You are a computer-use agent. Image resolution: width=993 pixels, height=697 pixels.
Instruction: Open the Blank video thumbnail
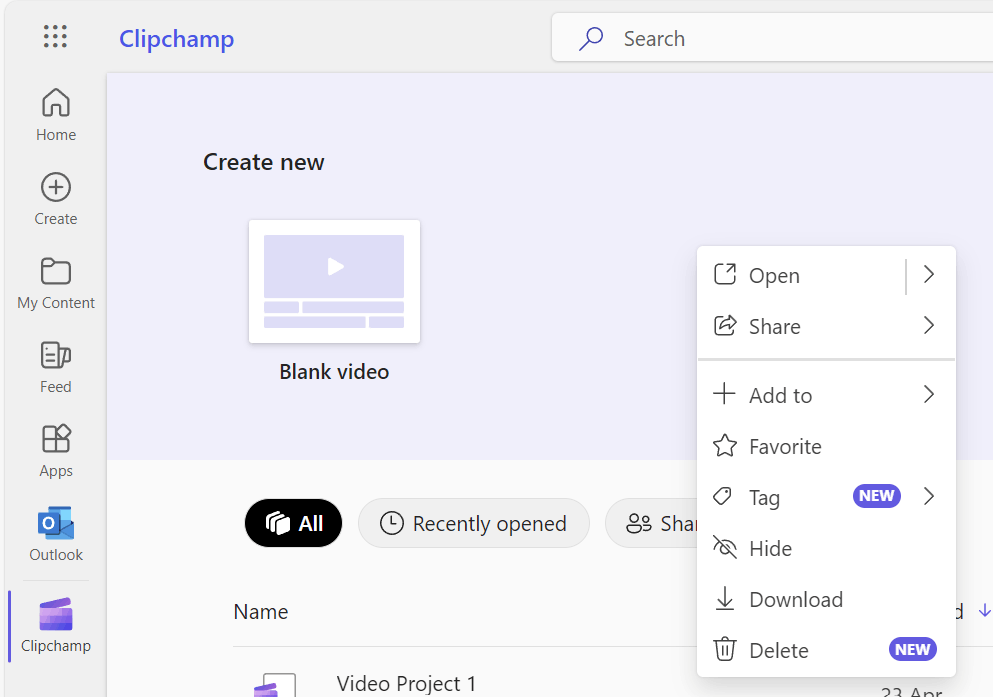(x=334, y=281)
